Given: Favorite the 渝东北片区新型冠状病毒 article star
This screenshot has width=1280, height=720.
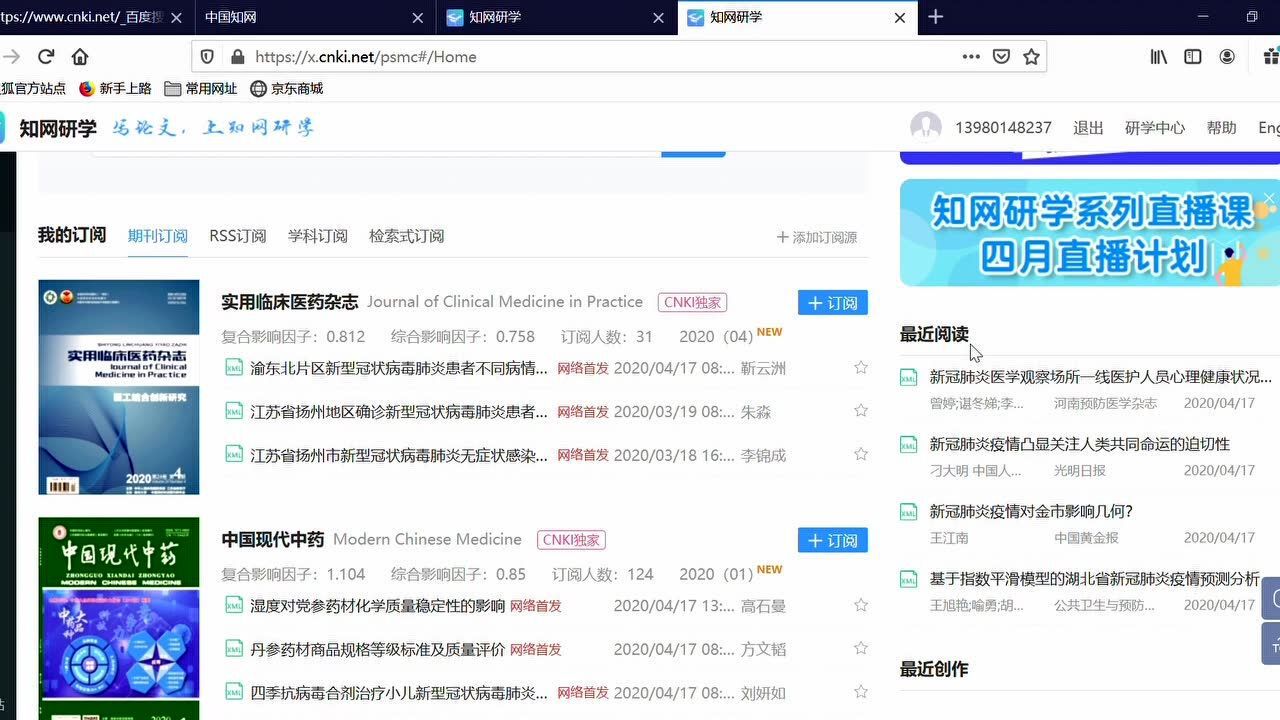Looking at the screenshot, I should (861, 368).
